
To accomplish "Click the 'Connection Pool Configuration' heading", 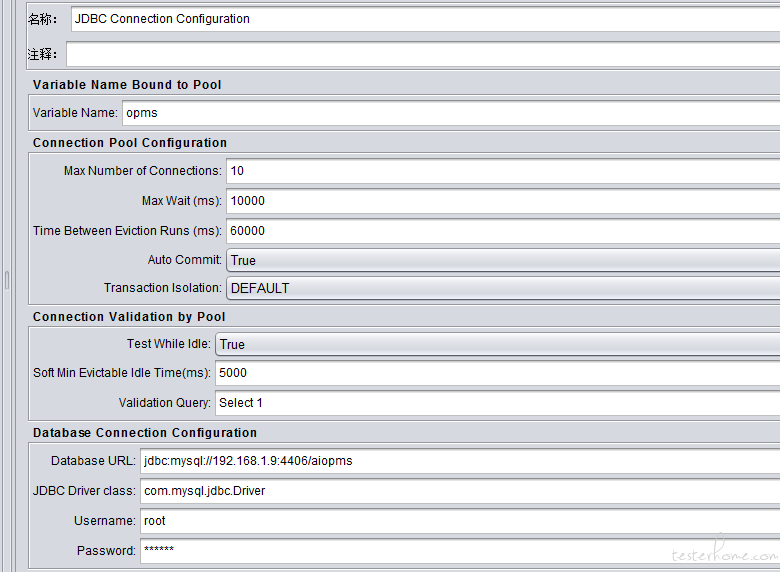I will 130,143.
